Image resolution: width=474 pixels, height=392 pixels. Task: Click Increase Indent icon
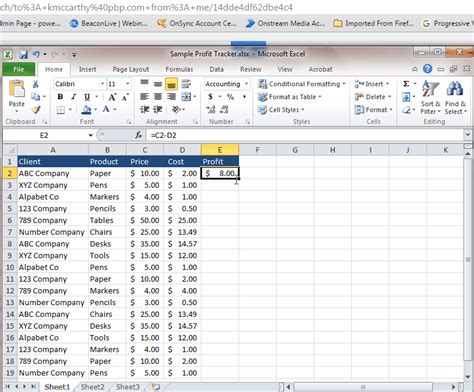click(158, 110)
